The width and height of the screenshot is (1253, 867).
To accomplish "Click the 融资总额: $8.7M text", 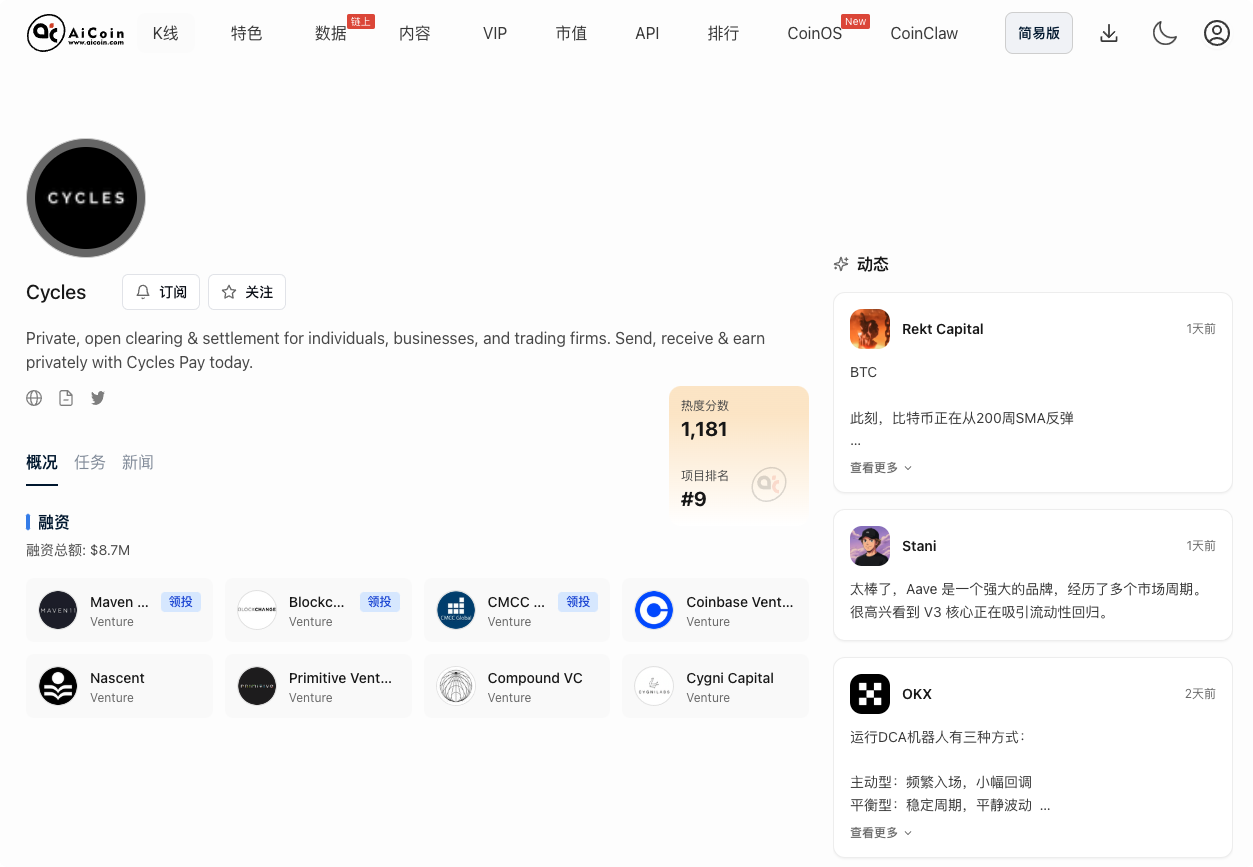I will (78, 550).
